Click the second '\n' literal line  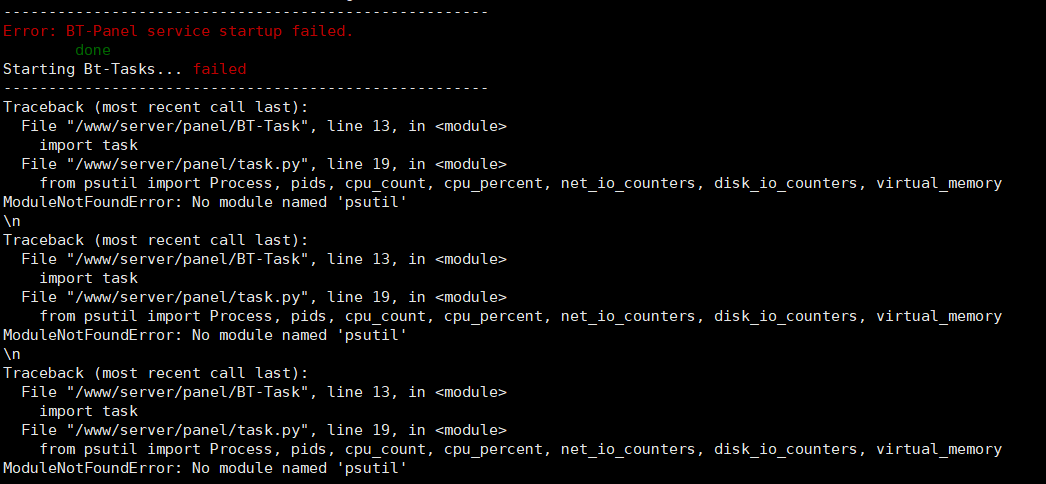point(12,354)
